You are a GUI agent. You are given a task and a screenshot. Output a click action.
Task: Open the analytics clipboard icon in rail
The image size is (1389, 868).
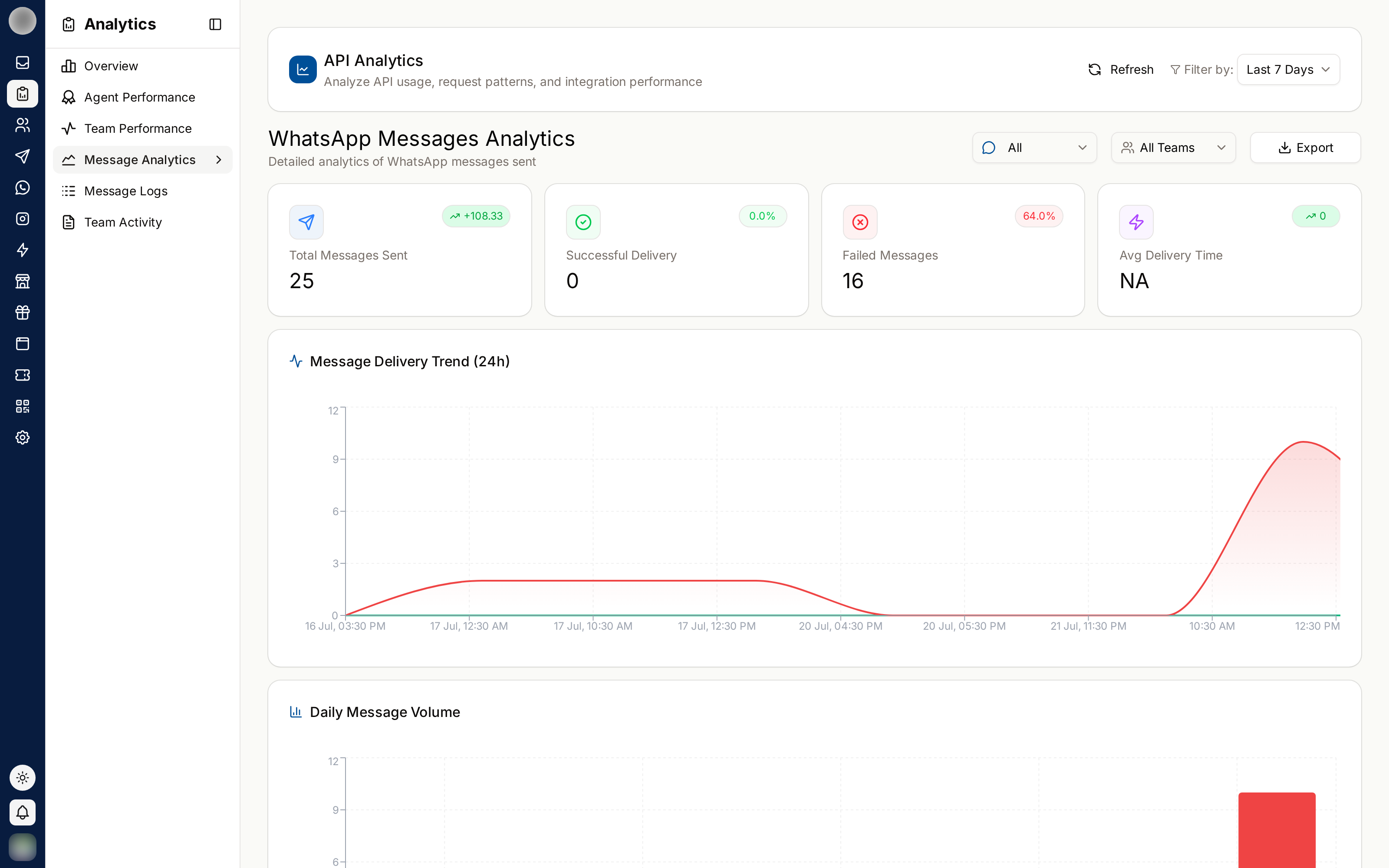click(23, 94)
